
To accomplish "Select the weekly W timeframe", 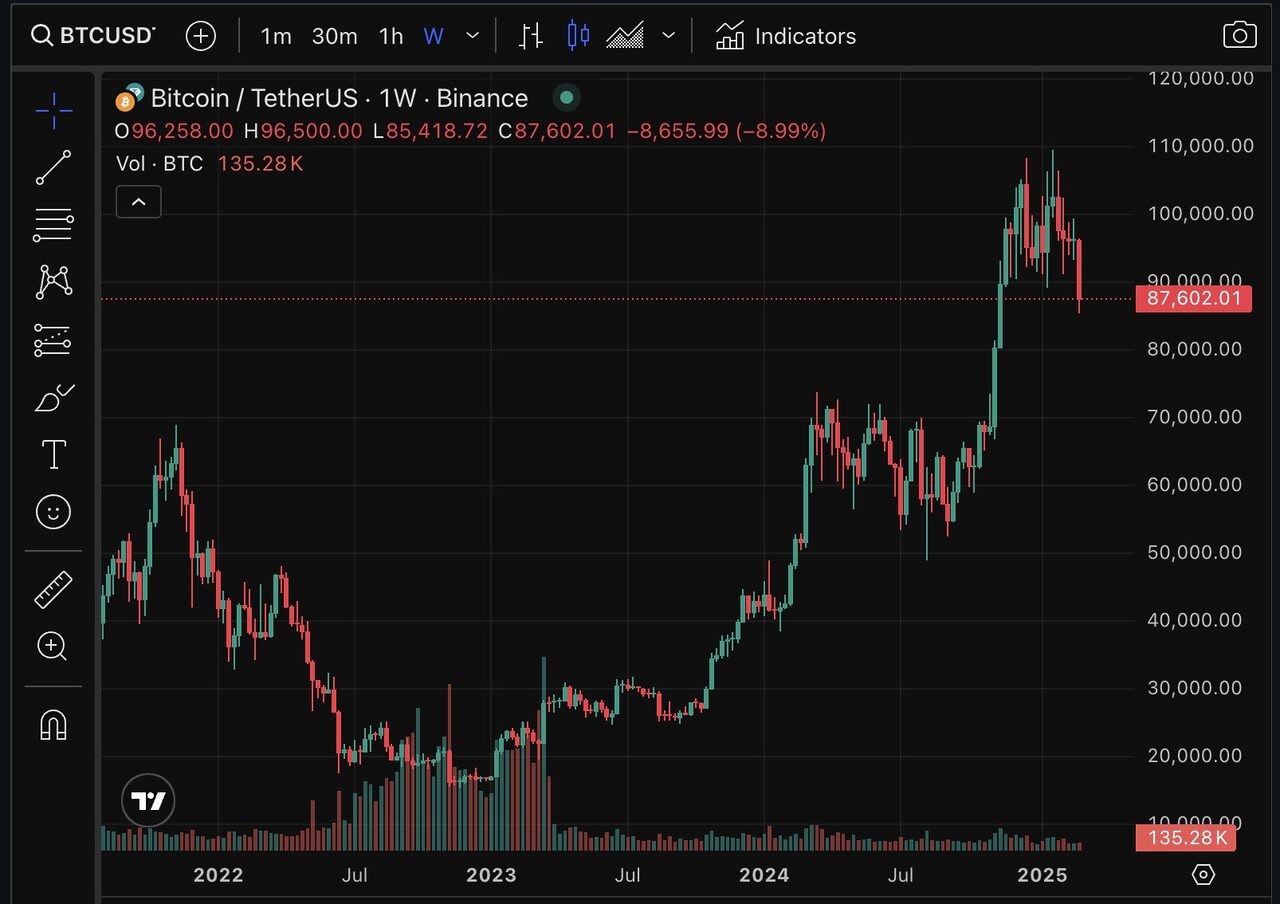I will pyautogui.click(x=433, y=36).
